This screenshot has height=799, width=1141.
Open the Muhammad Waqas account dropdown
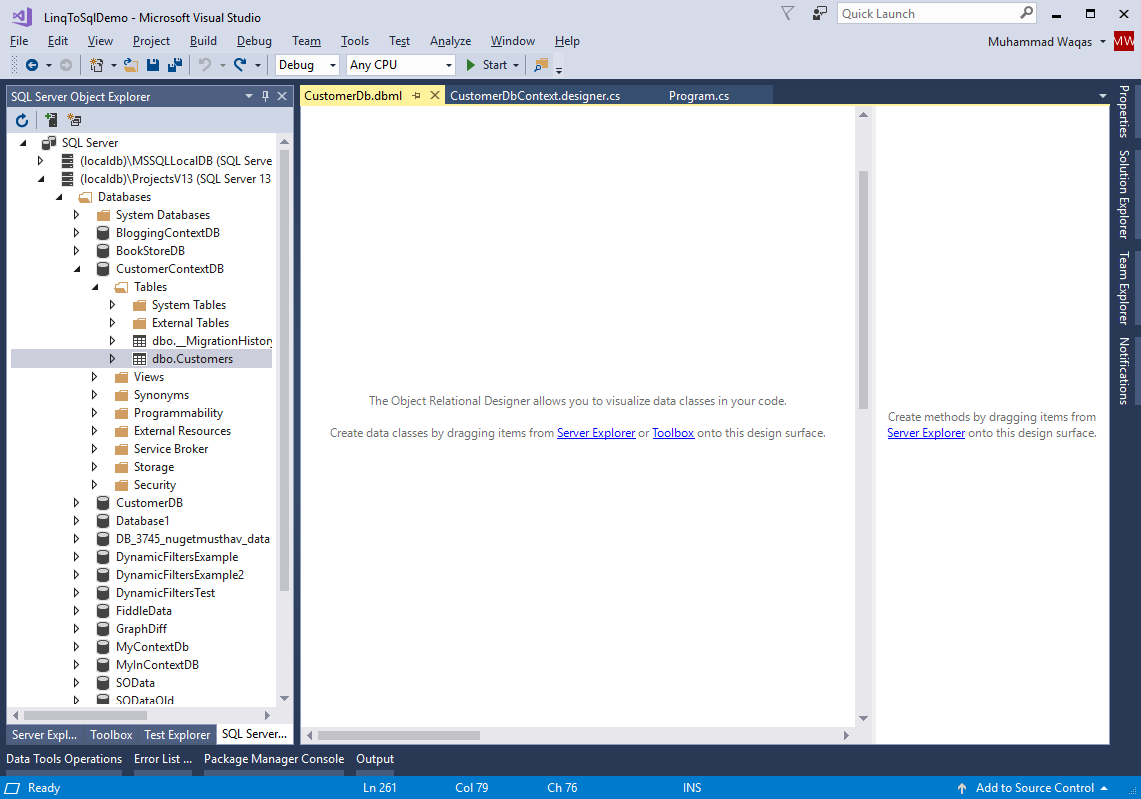tap(1102, 41)
